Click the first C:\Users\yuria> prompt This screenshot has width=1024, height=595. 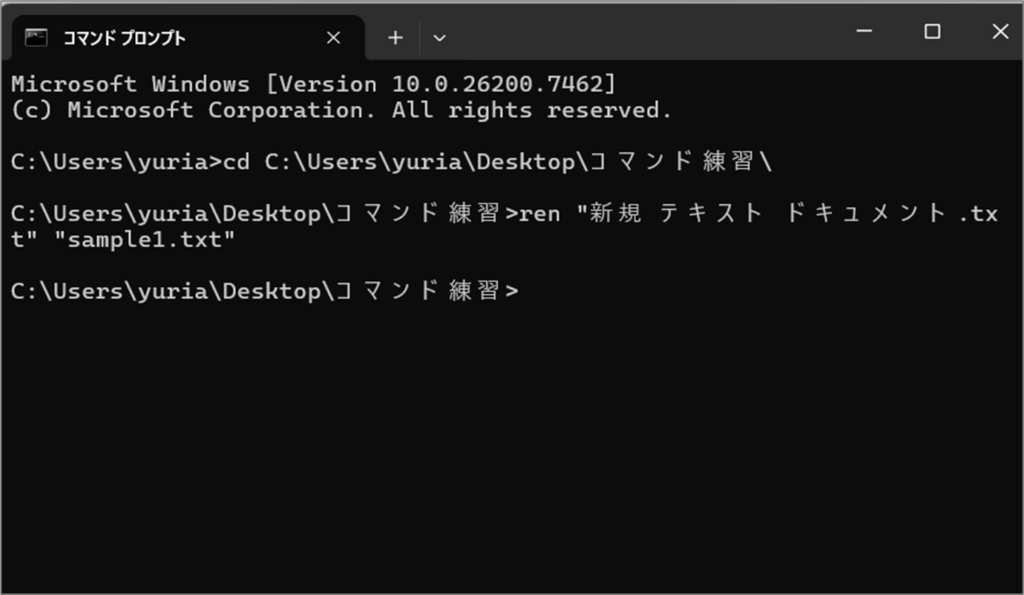pyautogui.click(x=115, y=162)
